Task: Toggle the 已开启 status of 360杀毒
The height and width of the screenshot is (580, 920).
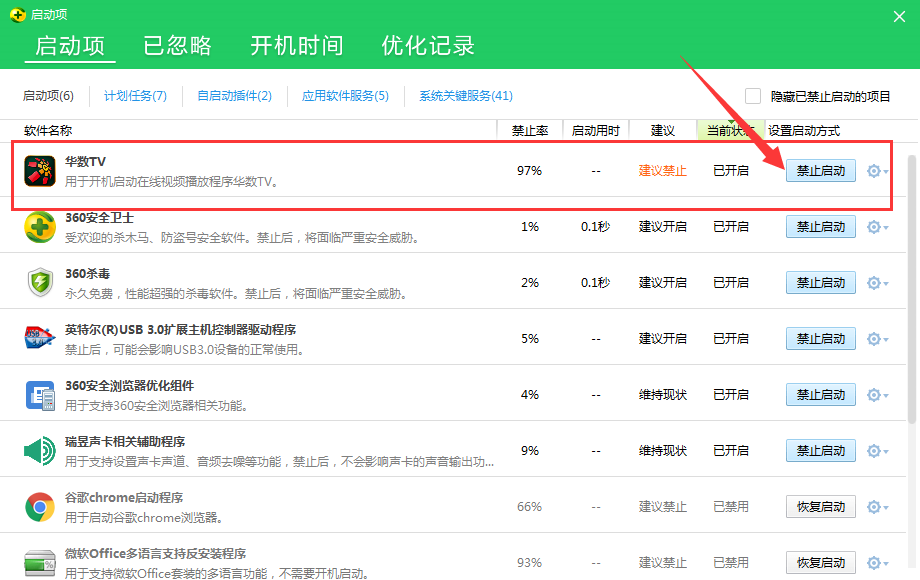Action: [x=731, y=282]
